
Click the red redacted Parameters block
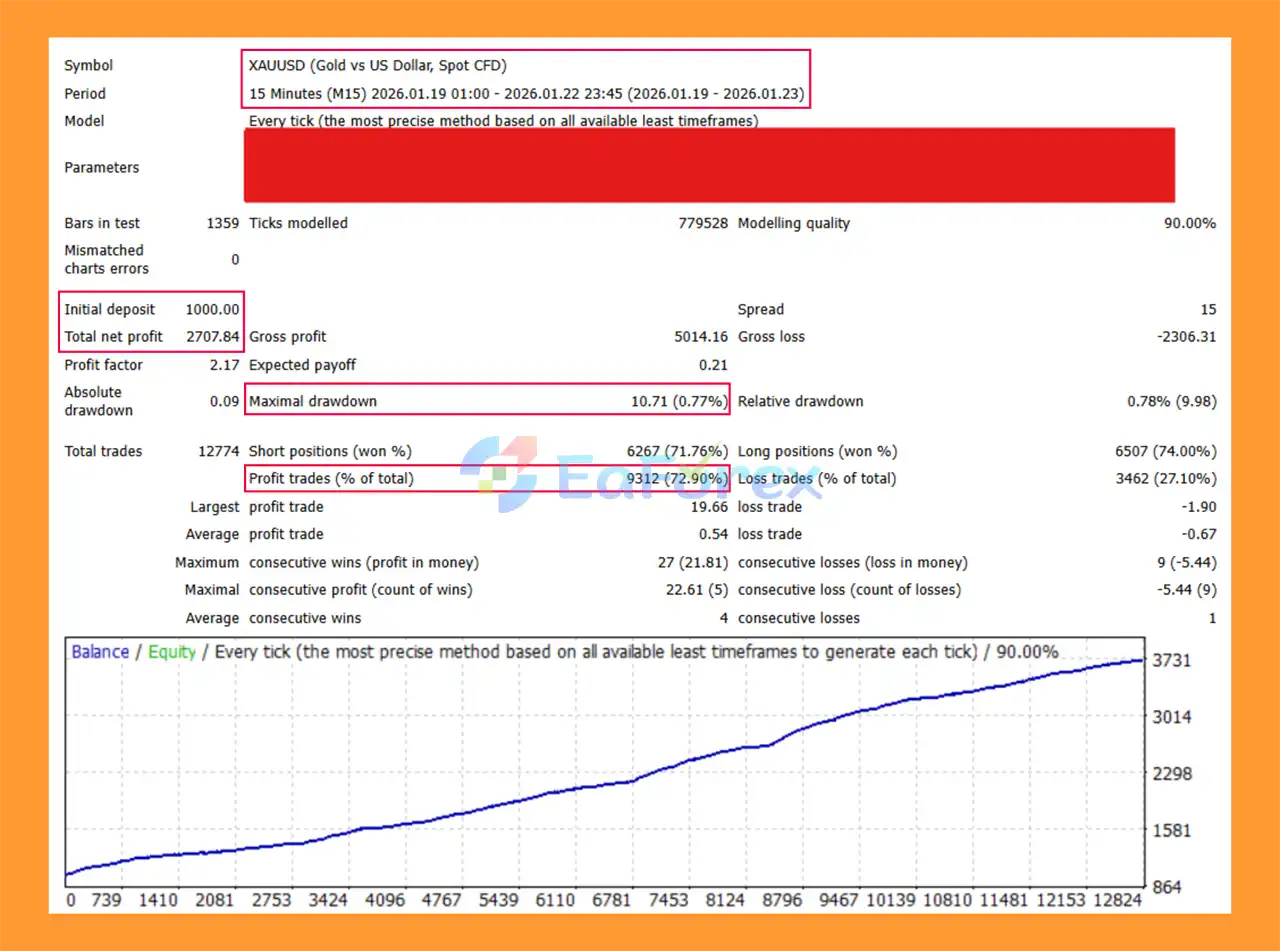point(709,166)
